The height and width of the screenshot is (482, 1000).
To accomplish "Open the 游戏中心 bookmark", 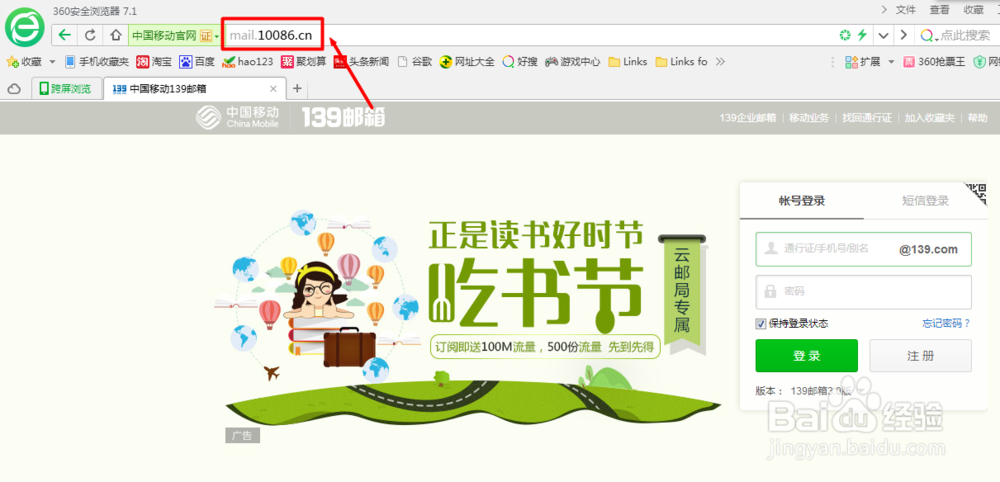I will click(x=572, y=62).
